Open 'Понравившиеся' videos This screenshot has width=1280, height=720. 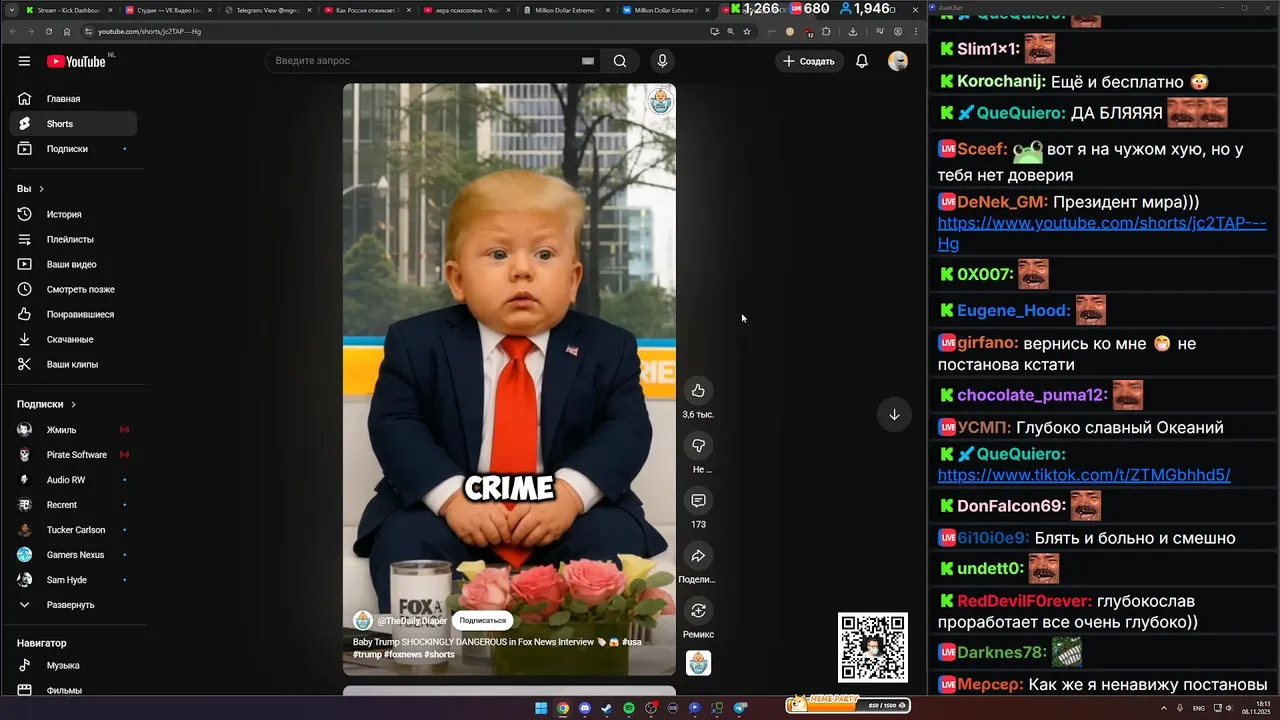tap(72, 314)
